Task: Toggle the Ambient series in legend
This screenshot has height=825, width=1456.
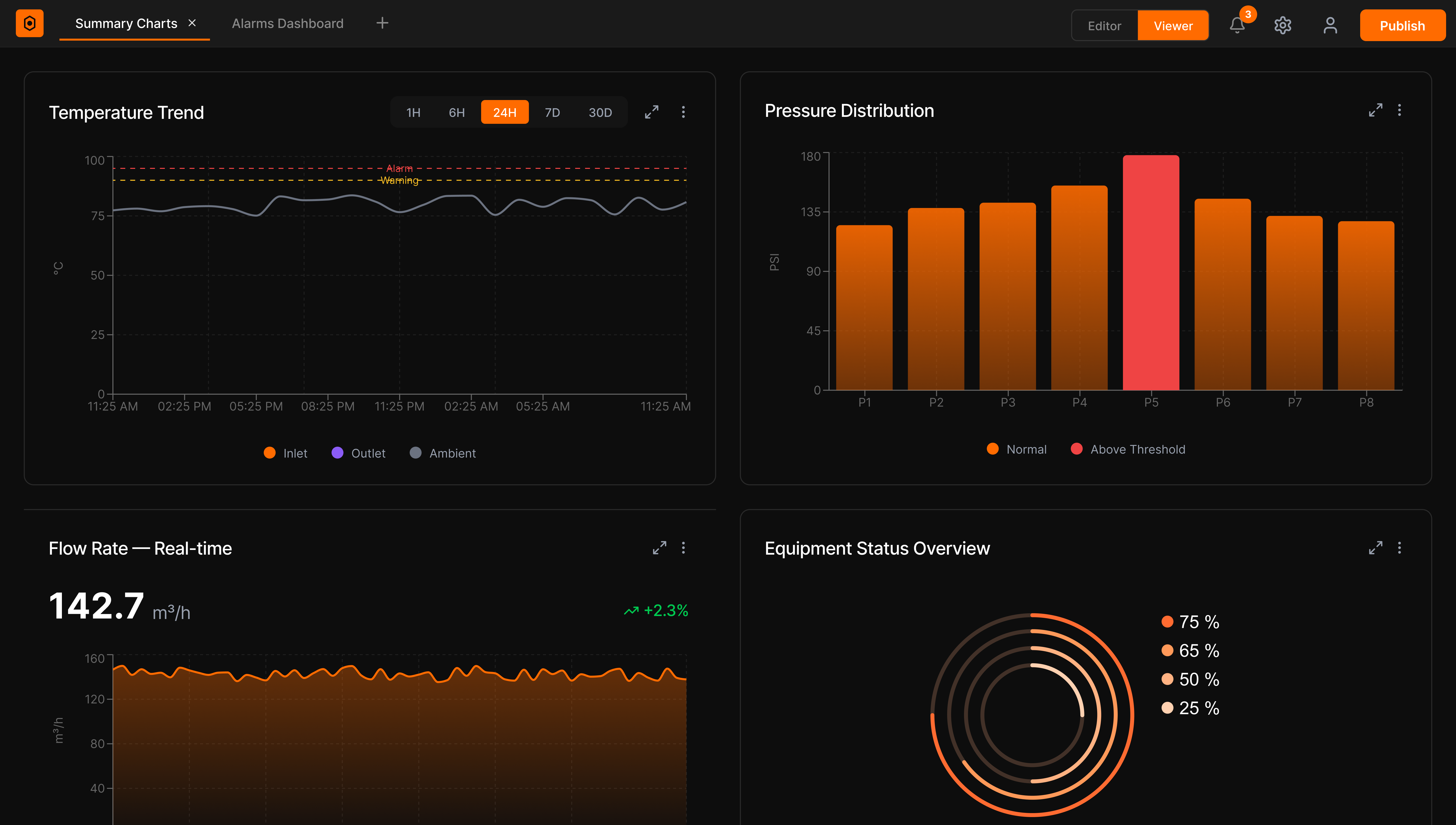Action: (443, 453)
